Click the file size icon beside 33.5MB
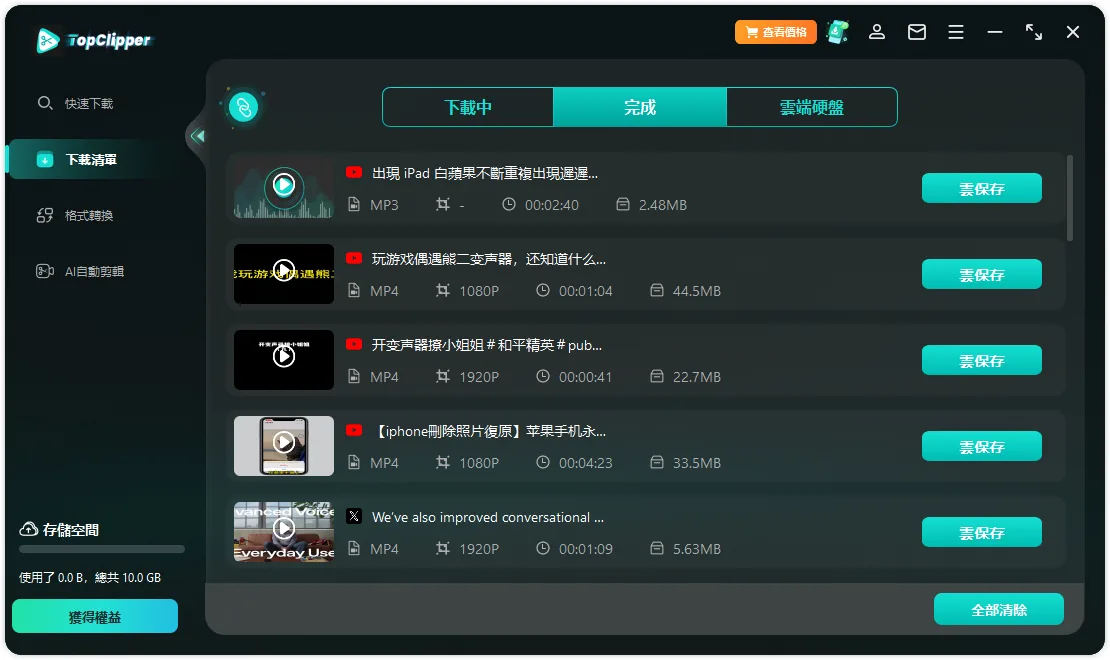Screen dimensions: 1110x660 pyautogui.click(x=657, y=462)
